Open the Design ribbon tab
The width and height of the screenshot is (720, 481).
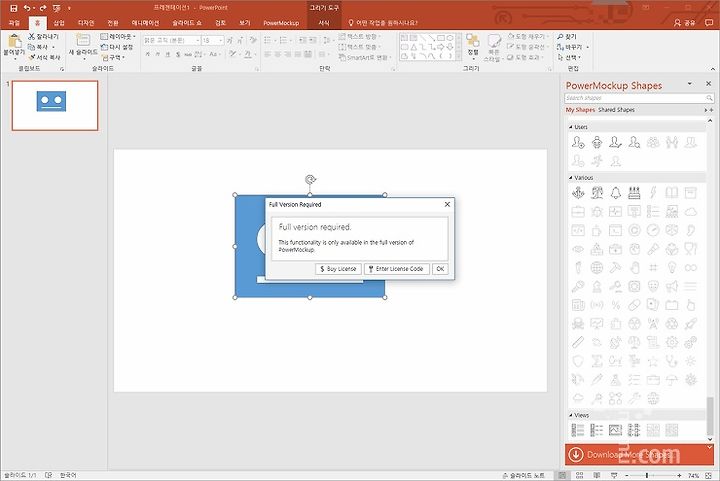(x=86, y=22)
